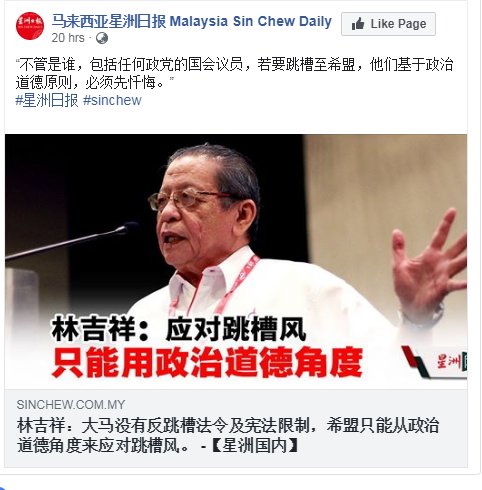Click the post quote text 不管是谁

point(235,65)
